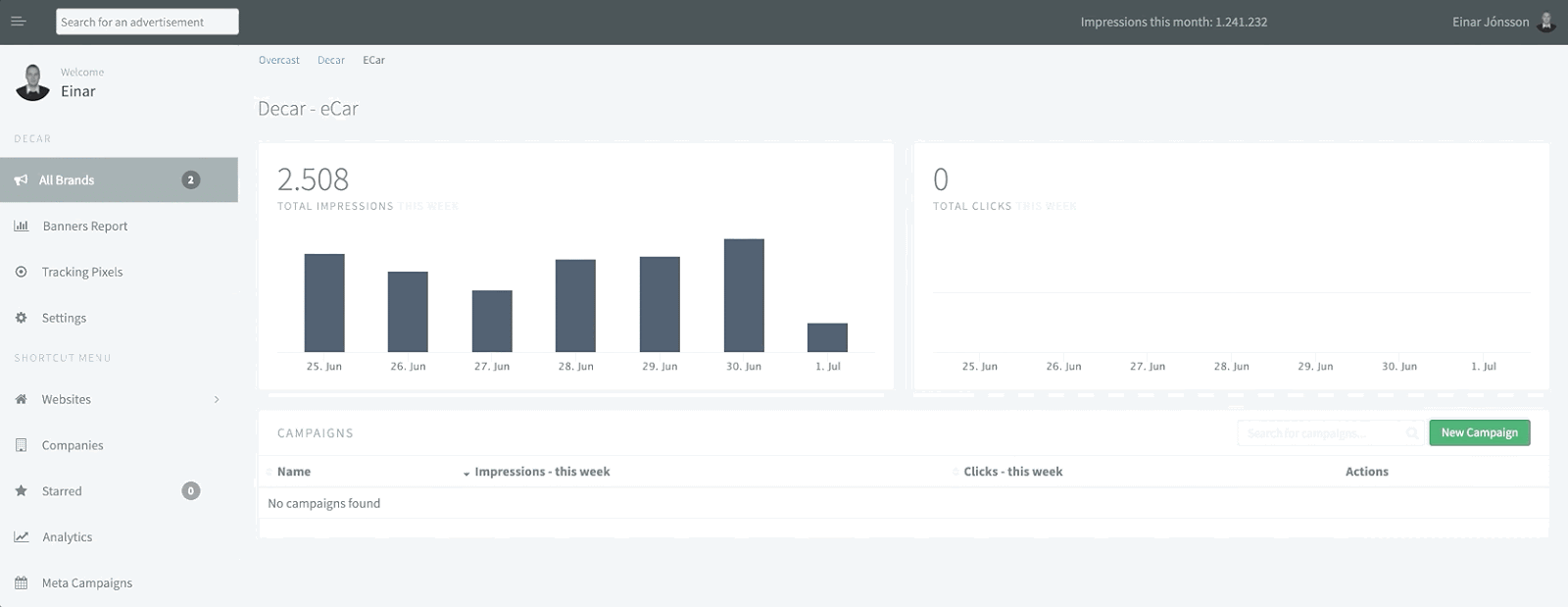Sort by Impressions - this week column
The image size is (1568, 607).
541,472
